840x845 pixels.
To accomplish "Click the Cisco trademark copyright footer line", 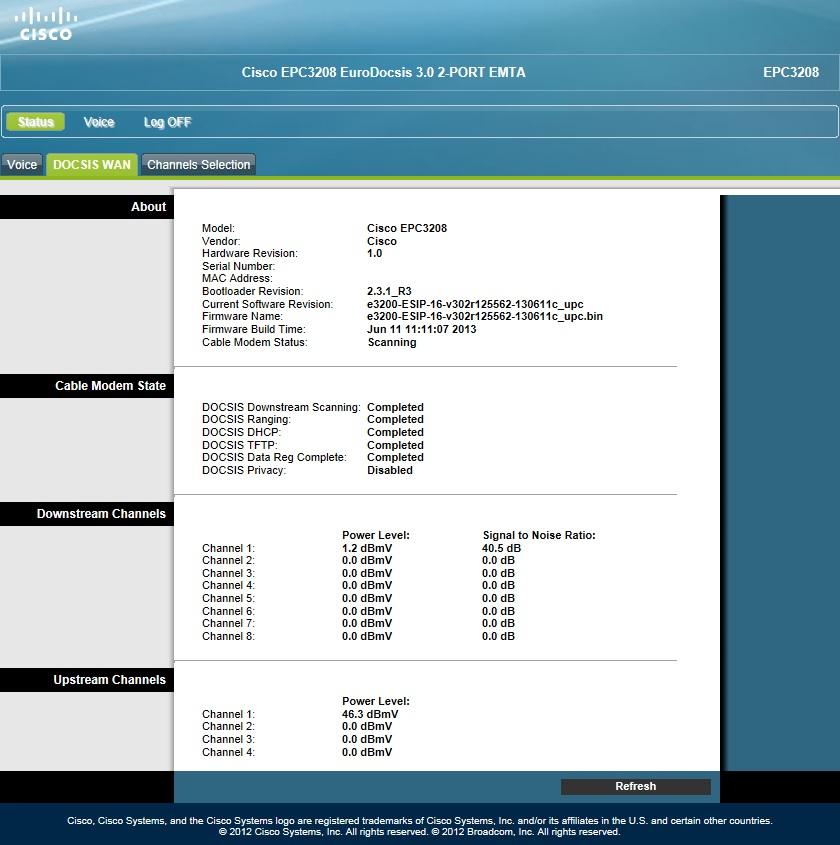I will coord(420,820).
